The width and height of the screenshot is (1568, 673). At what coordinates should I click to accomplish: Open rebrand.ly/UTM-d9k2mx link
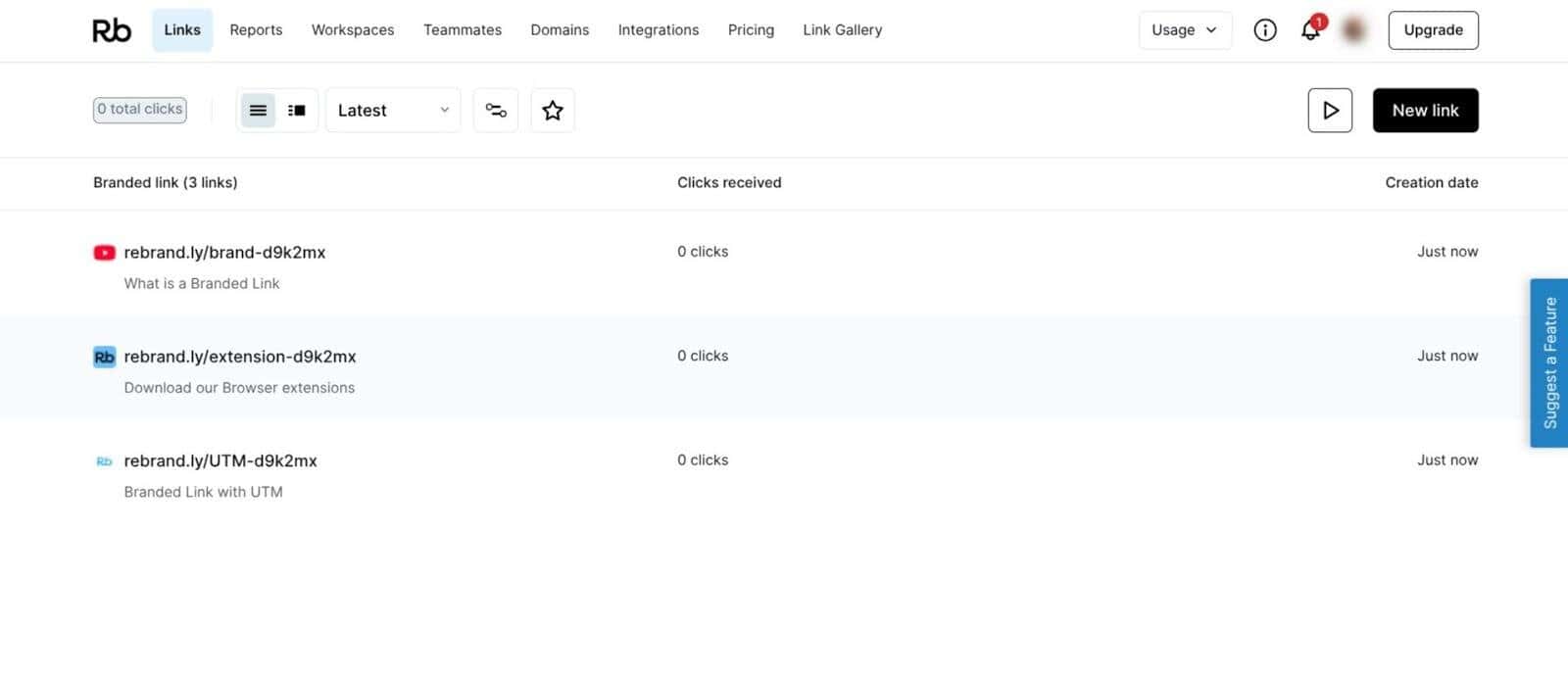[x=220, y=460]
